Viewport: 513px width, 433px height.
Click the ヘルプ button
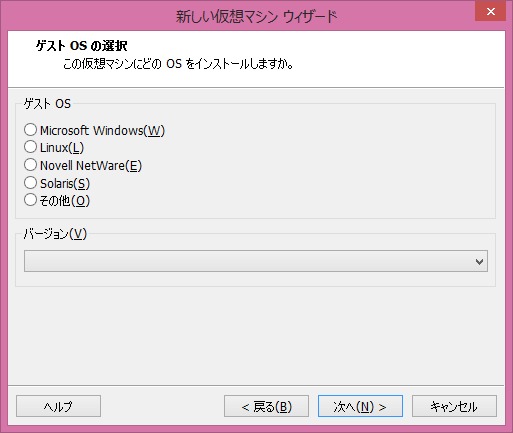(x=58, y=406)
